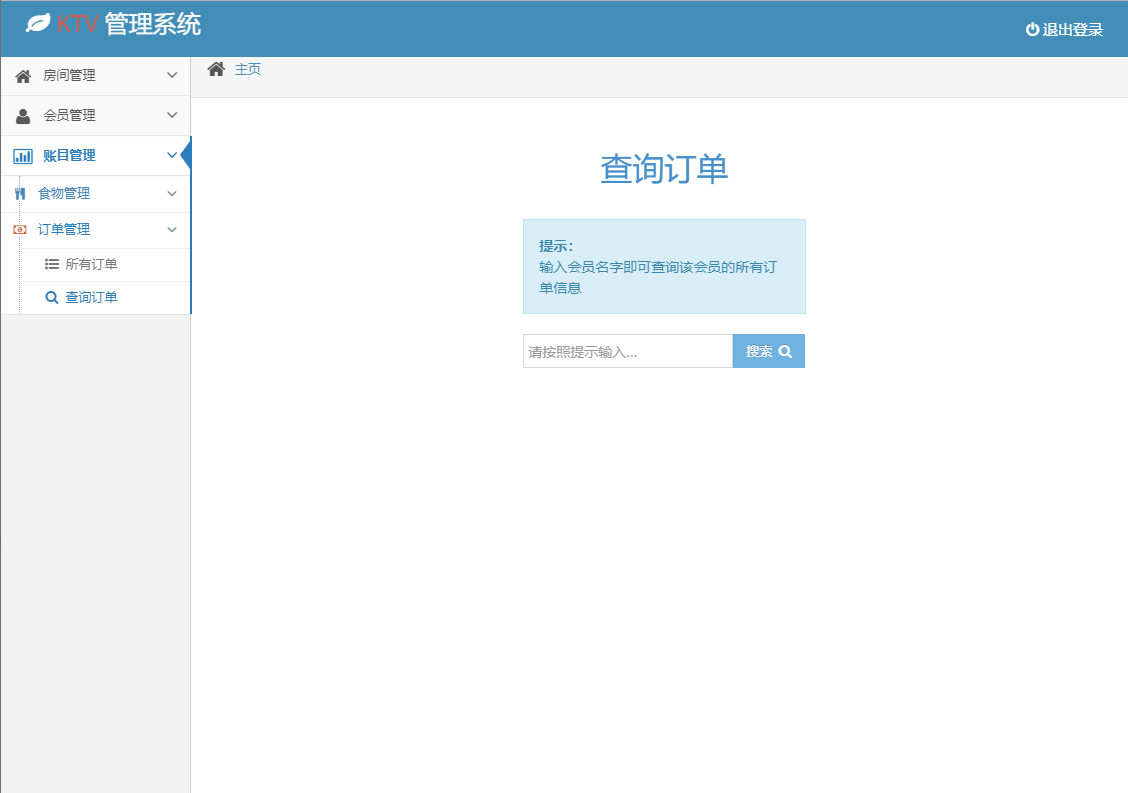The width and height of the screenshot is (1128, 793).
Task: Click the fork icon beside 食物管理
Action: coord(20,193)
